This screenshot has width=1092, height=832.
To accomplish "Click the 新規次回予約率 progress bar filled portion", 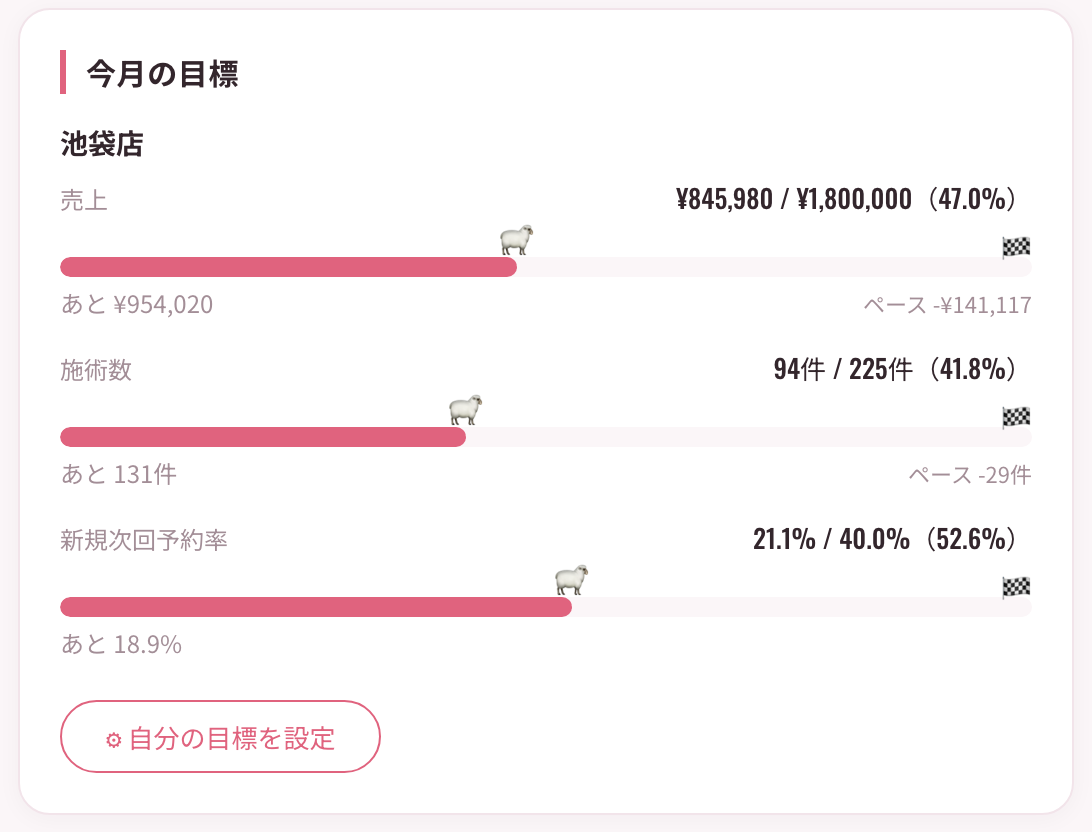I will (316, 606).
